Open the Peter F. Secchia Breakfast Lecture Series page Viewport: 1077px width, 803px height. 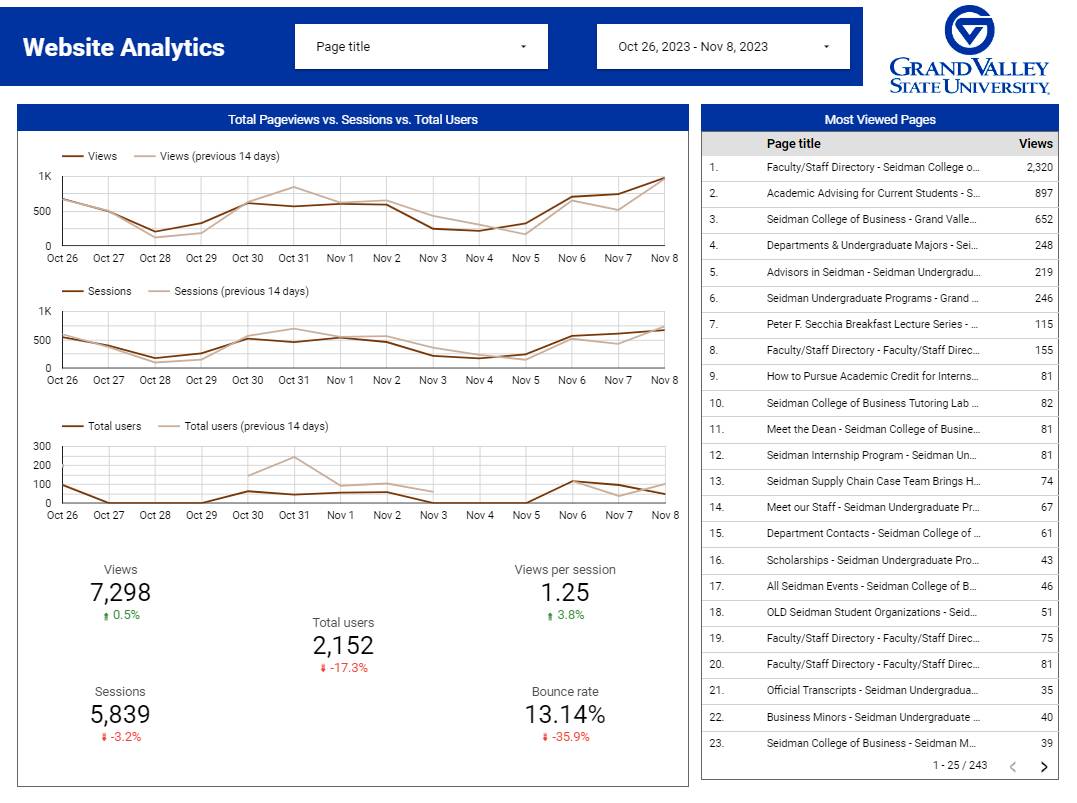[880, 324]
